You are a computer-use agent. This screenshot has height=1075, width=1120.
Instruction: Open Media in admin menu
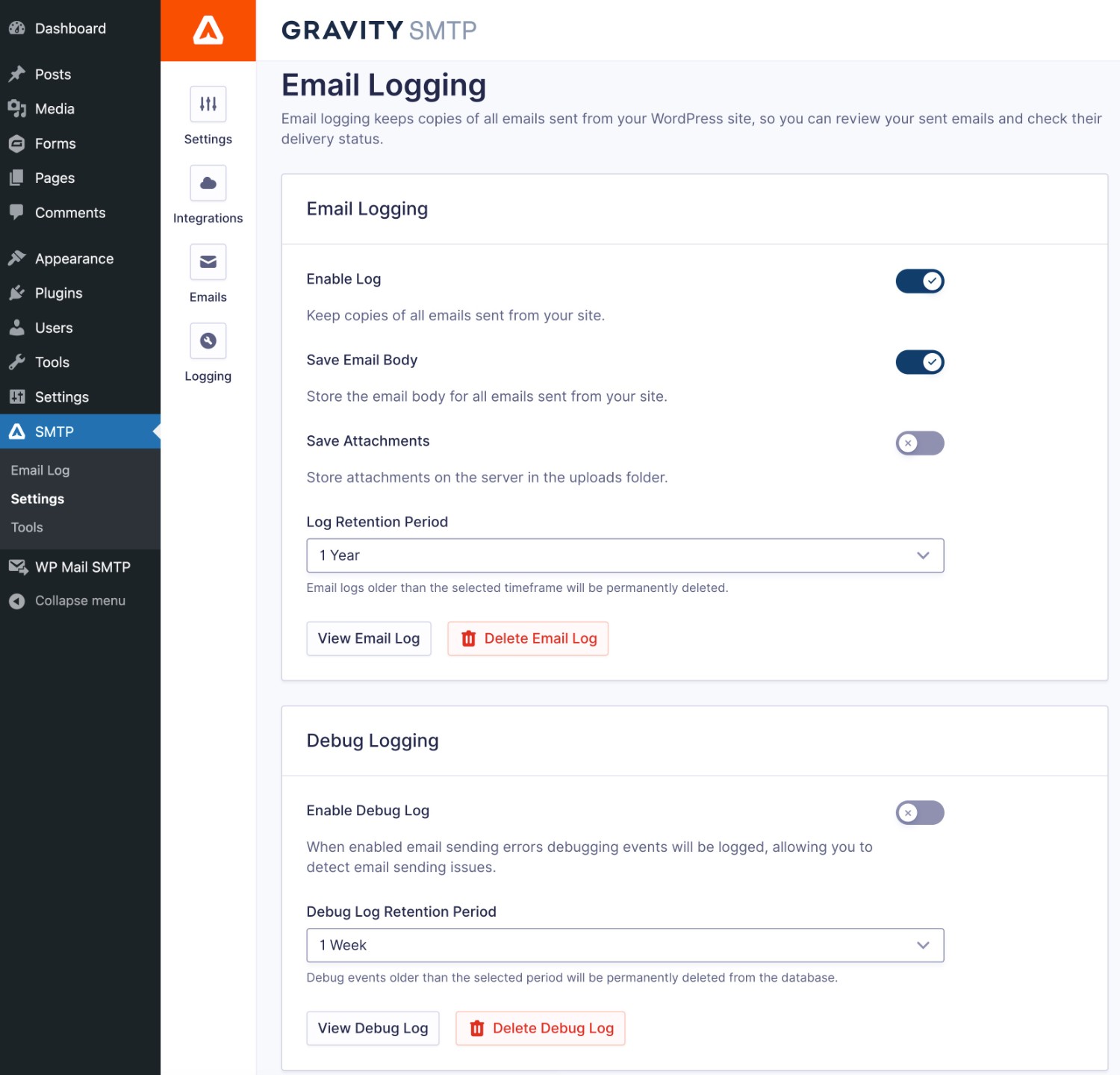[x=55, y=108]
